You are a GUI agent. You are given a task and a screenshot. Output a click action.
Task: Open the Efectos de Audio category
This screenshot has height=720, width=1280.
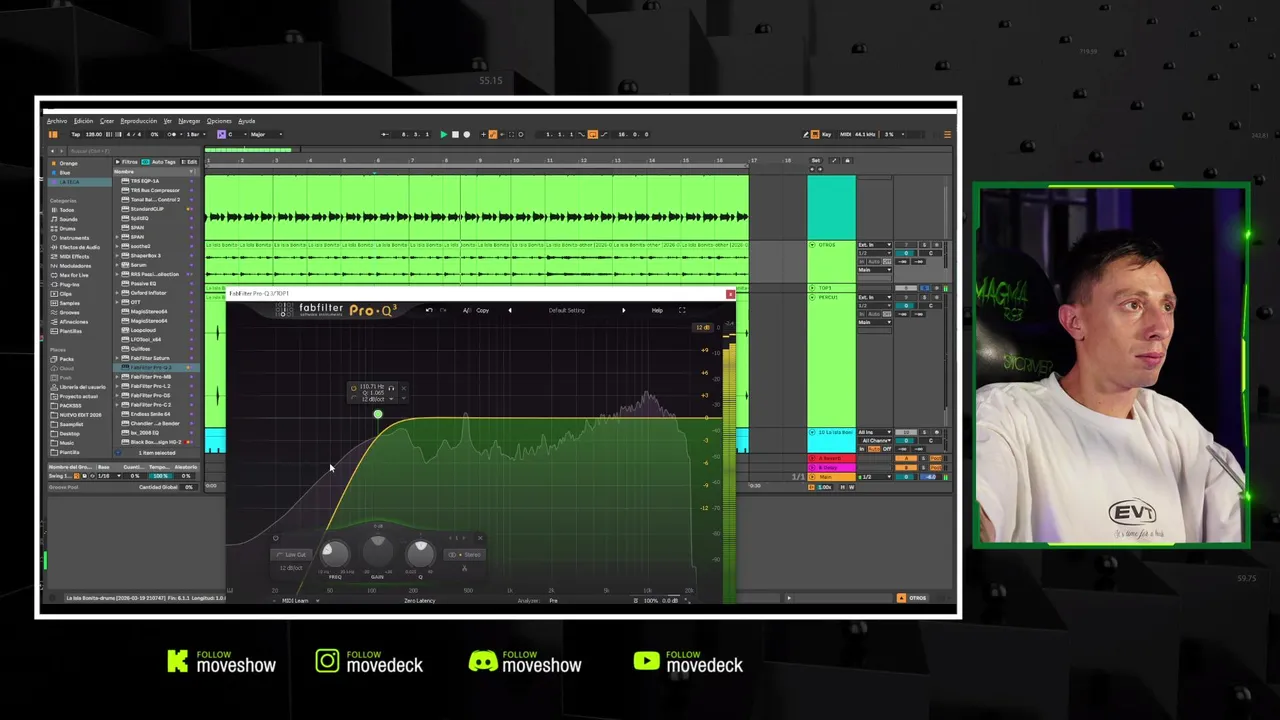tap(77, 247)
